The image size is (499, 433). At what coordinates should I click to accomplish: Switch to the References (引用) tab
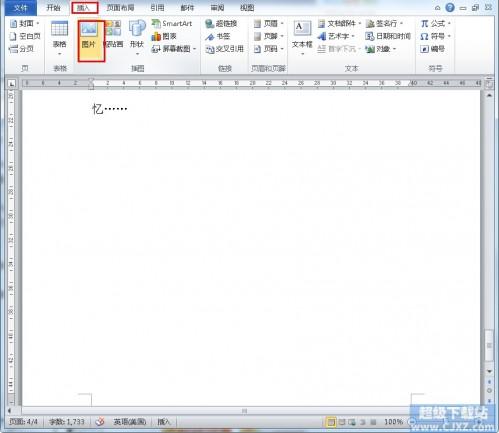pyautogui.click(x=157, y=8)
